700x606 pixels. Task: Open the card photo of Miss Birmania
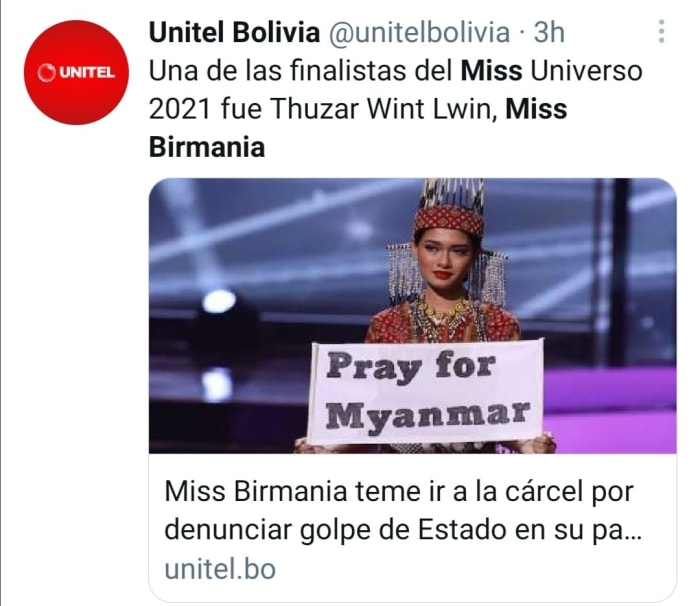coord(412,316)
